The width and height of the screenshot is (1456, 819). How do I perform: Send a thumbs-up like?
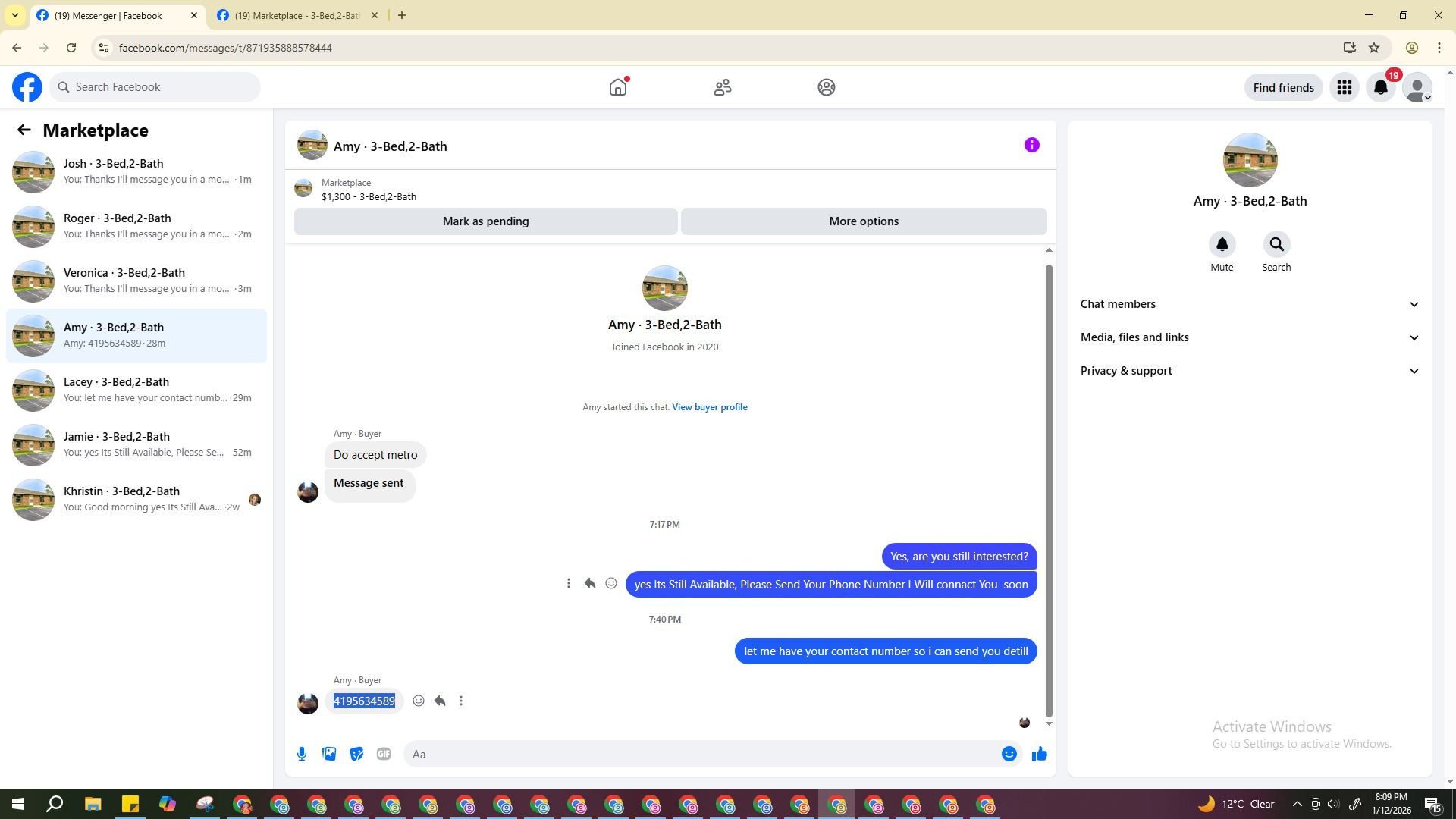coord(1039,754)
